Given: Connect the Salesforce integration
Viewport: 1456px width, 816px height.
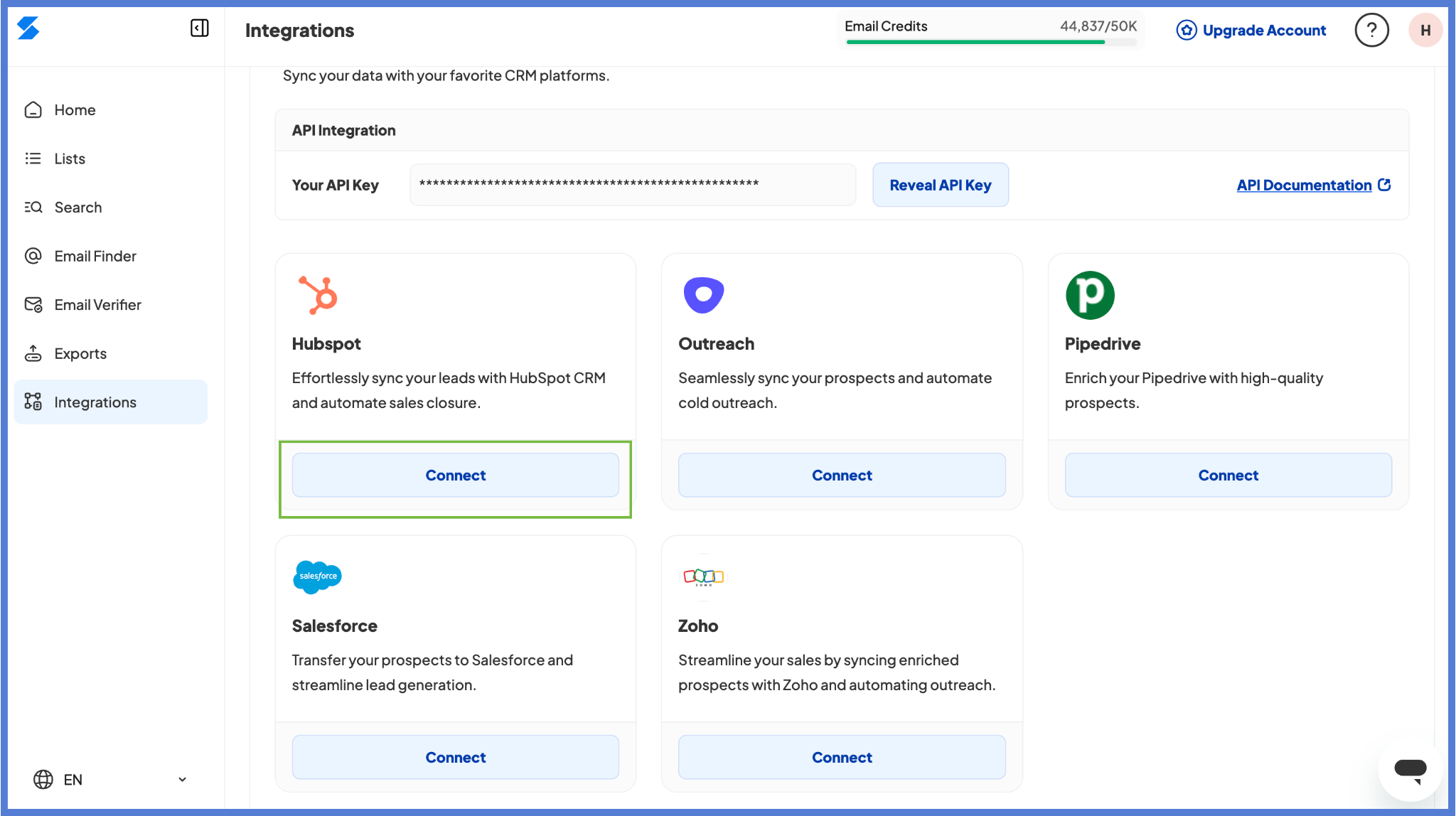Looking at the screenshot, I should pos(455,757).
